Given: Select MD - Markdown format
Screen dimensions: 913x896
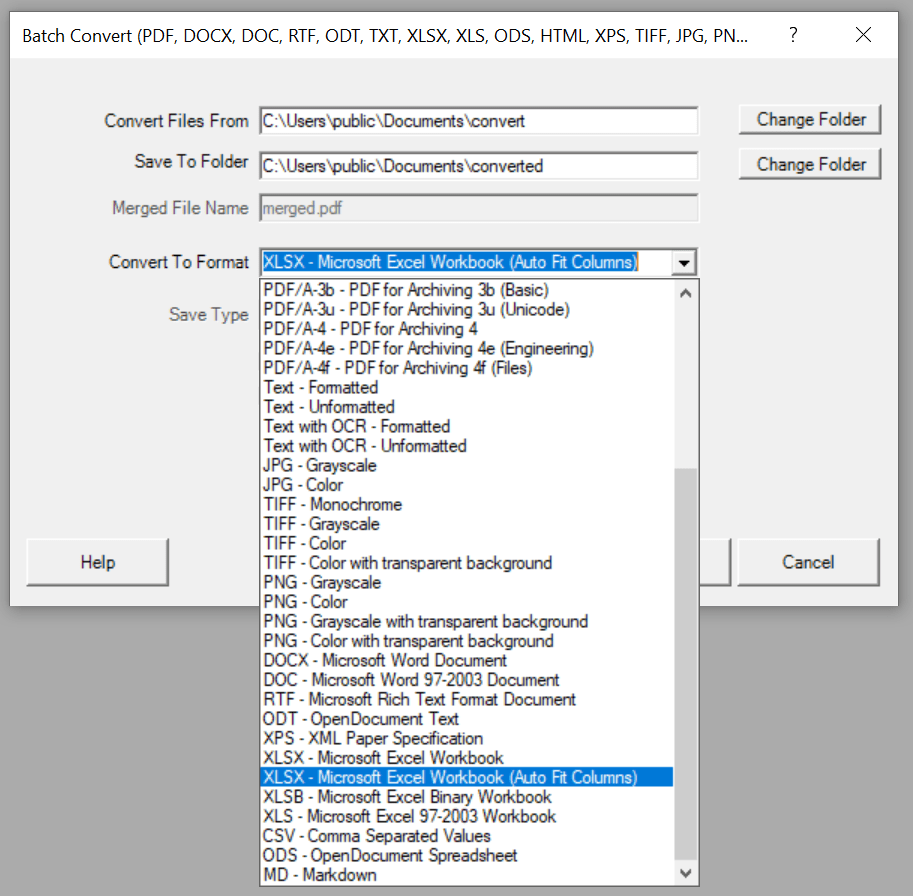Looking at the screenshot, I should click(466, 875).
